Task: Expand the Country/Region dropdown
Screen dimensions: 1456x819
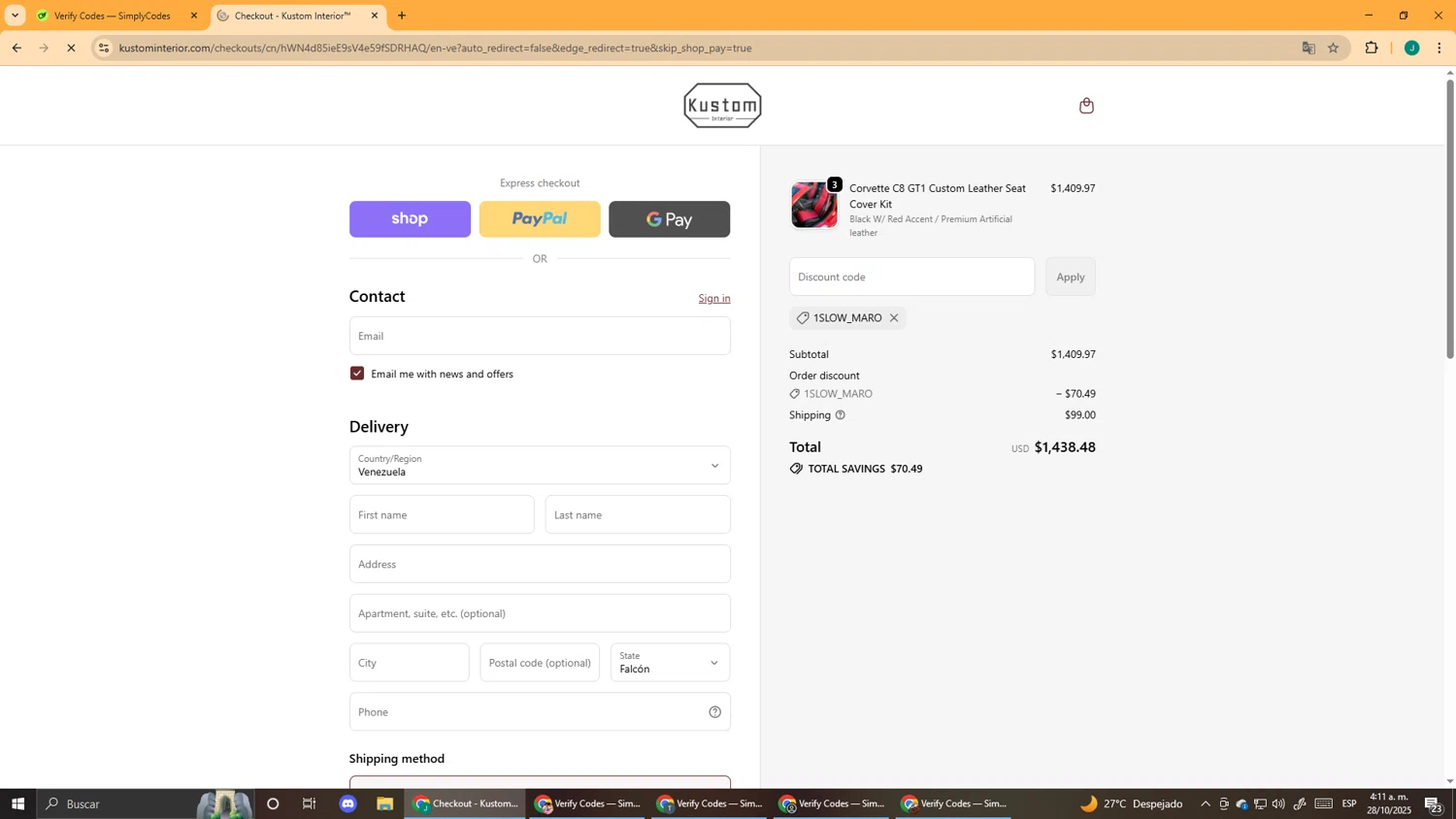Action: 540,465
